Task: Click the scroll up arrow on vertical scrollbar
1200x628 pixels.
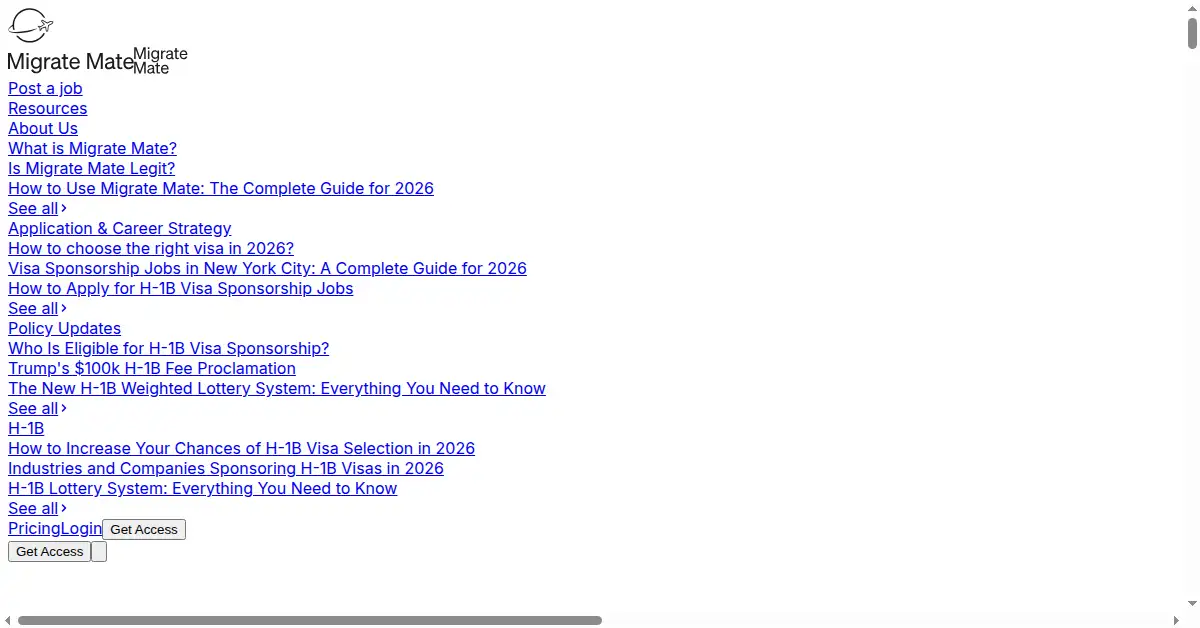Action: pos(1192,8)
